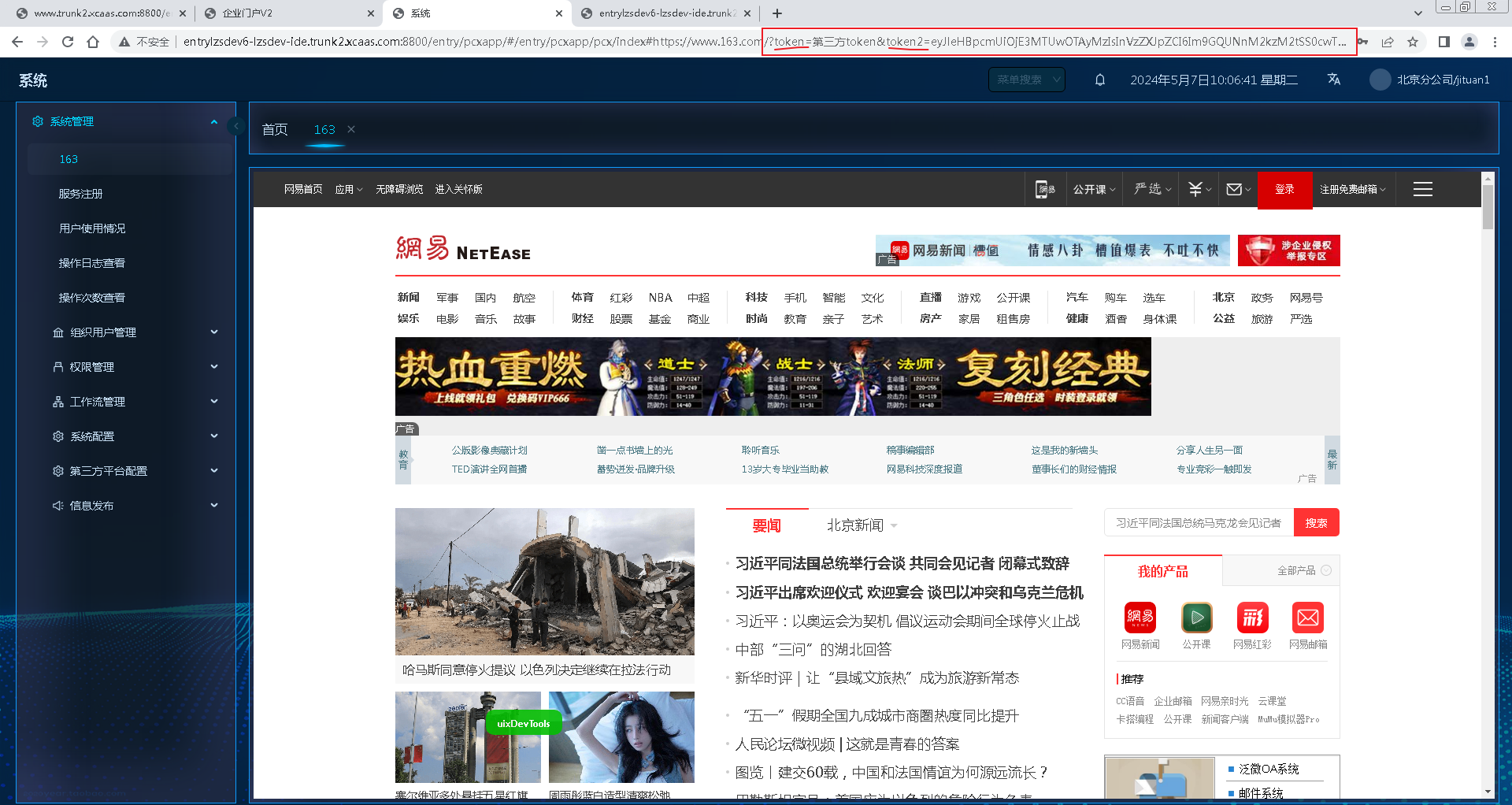Click the 无障碍浏览 link
Image resolution: width=1512 pixels, height=805 pixels.
399,189
